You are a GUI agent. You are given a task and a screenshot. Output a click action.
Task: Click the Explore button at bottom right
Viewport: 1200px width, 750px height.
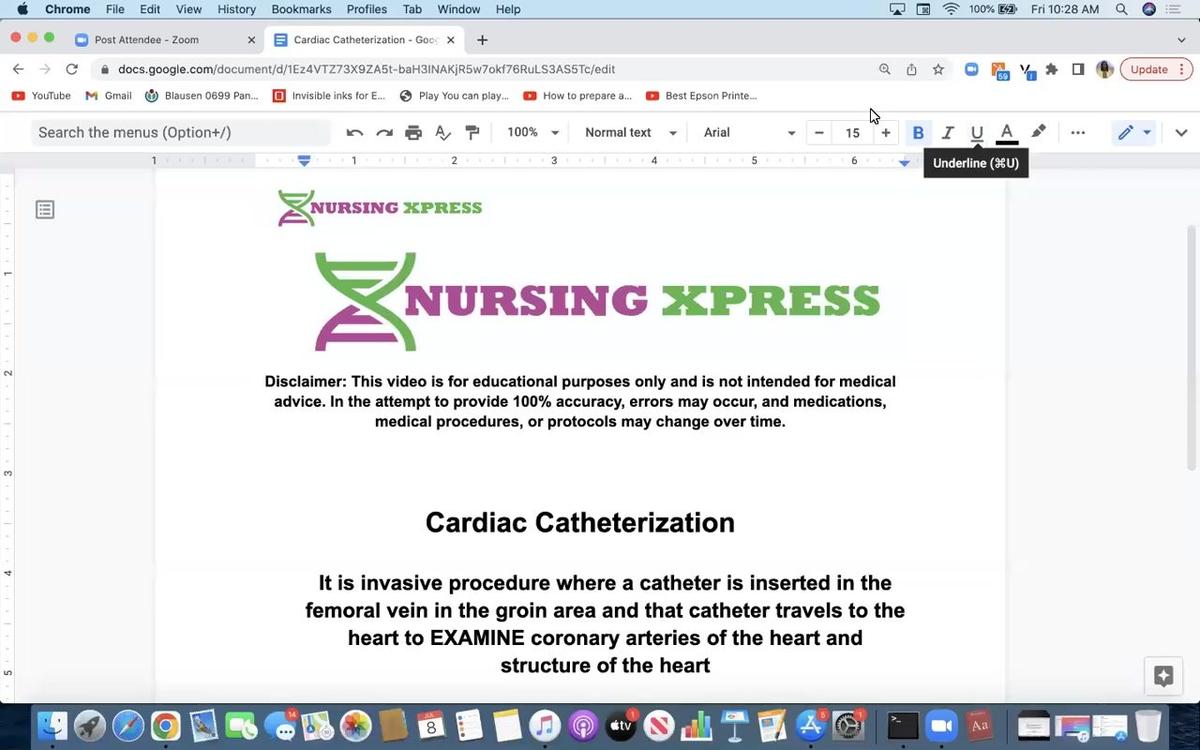click(x=1163, y=676)
